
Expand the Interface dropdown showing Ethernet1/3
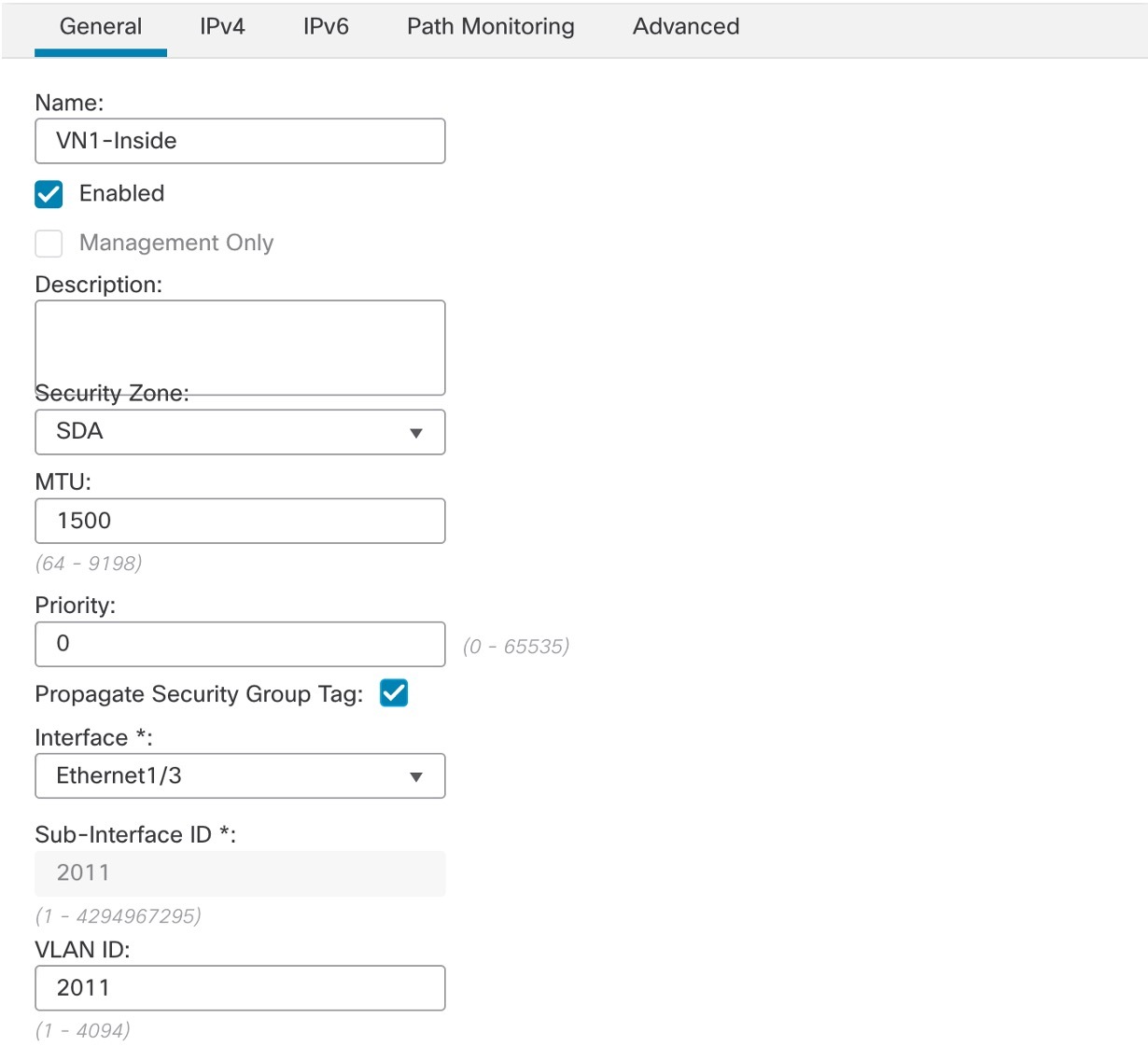coord(240,775)
